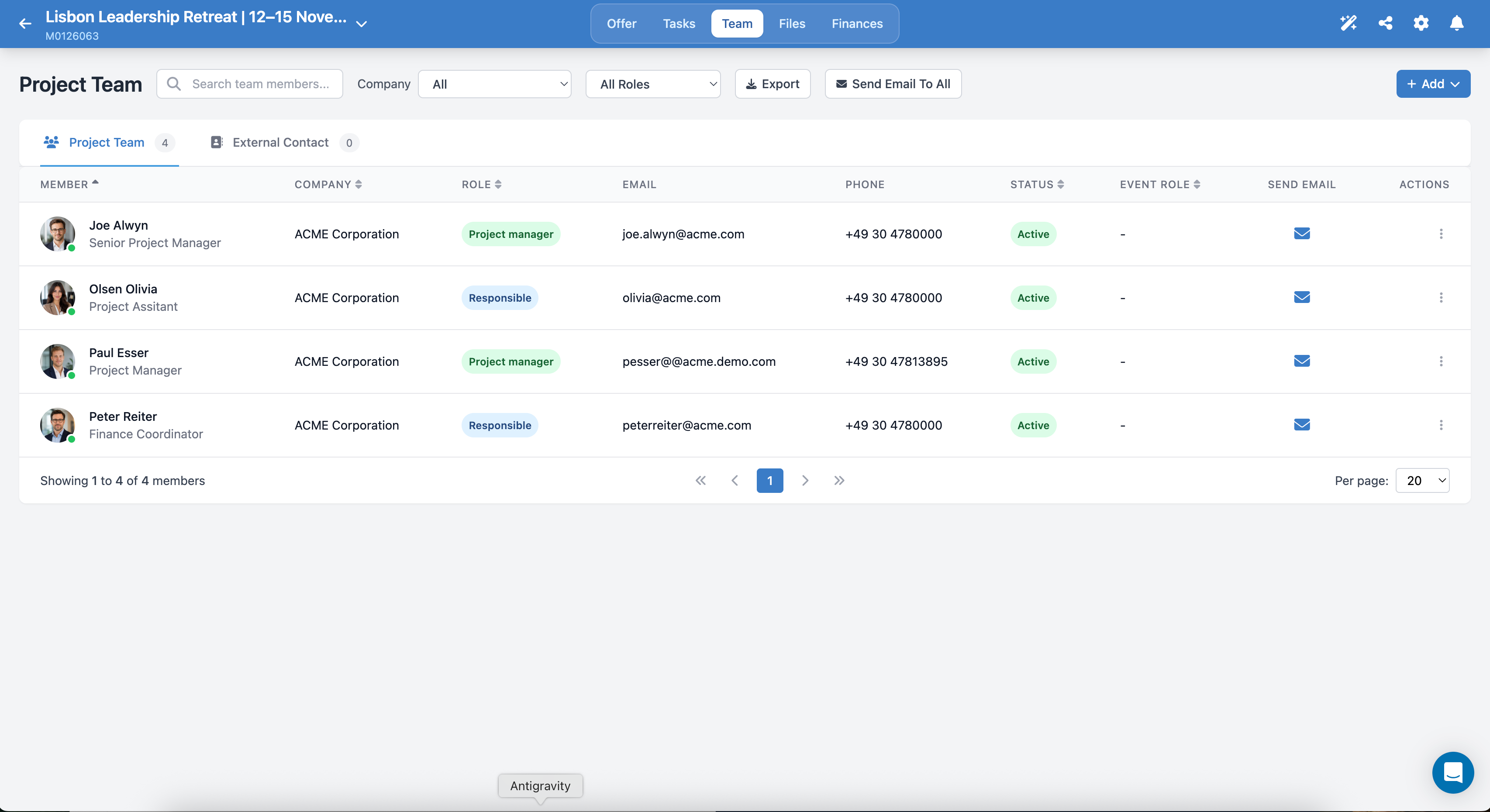Select the Project Team sub-tab
This screenshot has height=812, width=1490.
click(x=109, y=142)
